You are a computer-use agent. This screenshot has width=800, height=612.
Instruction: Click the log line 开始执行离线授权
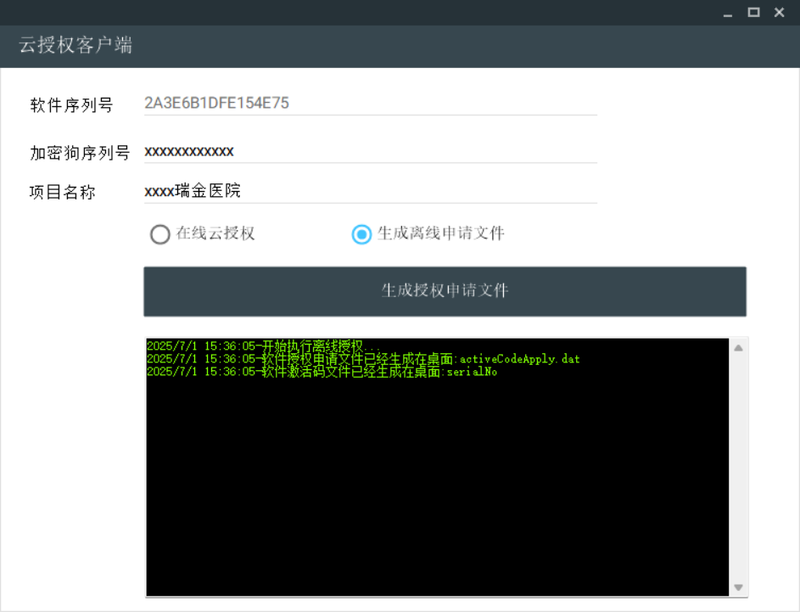(263, 346)
